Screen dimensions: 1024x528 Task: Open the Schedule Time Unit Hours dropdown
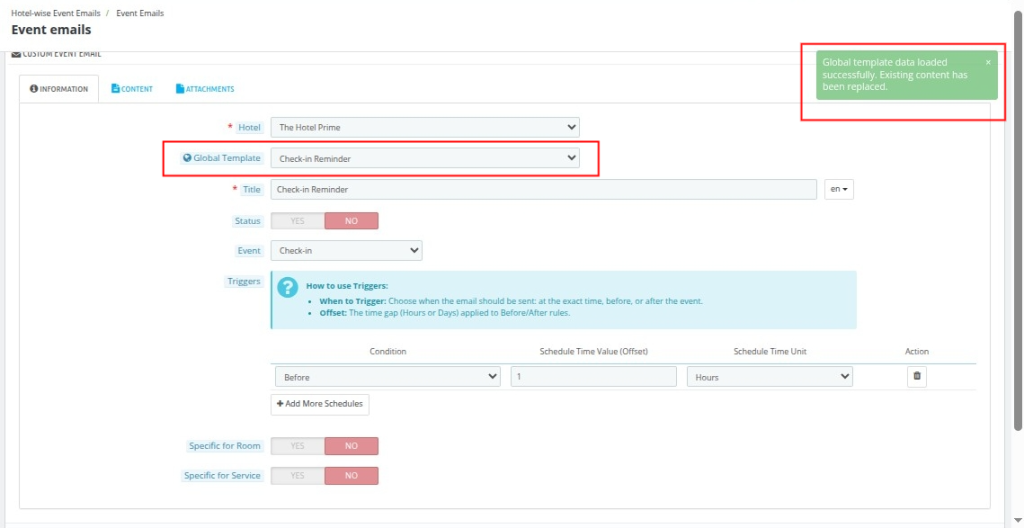pyautogui.click(x=768, y=377)
